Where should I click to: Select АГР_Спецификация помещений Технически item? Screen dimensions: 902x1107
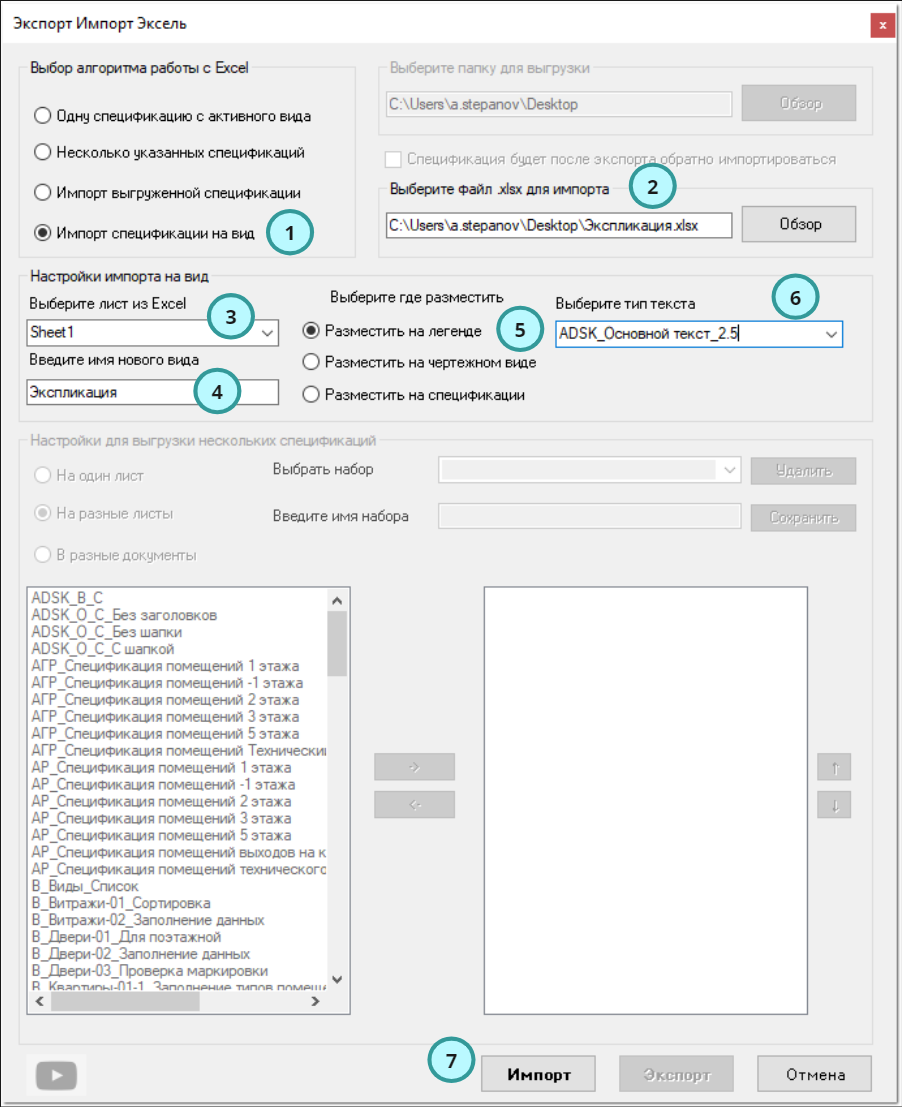coord(179,750)
